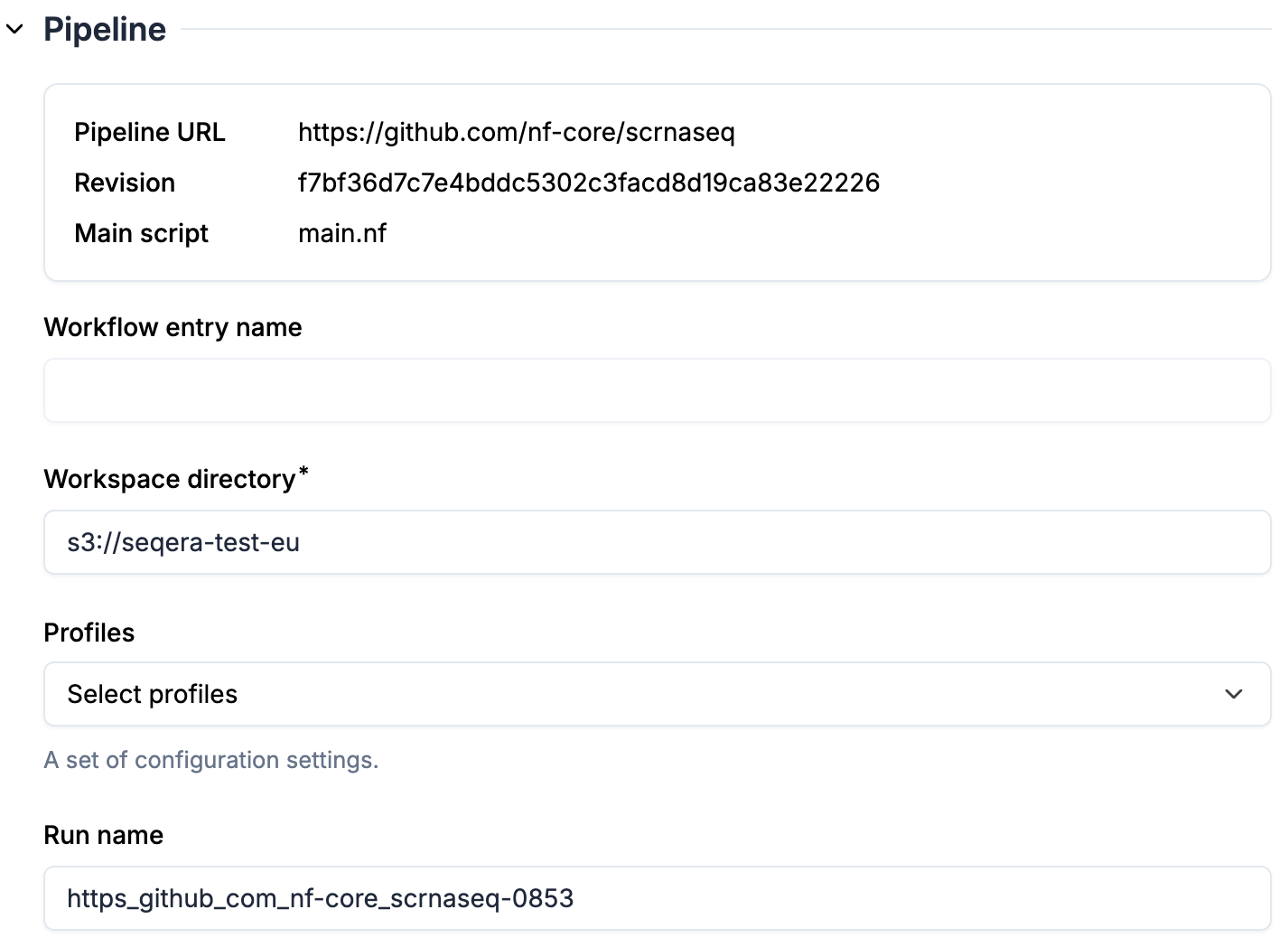Click the Revision label
The height and width of the screenshot is (947, 1288).
point(124,183)
